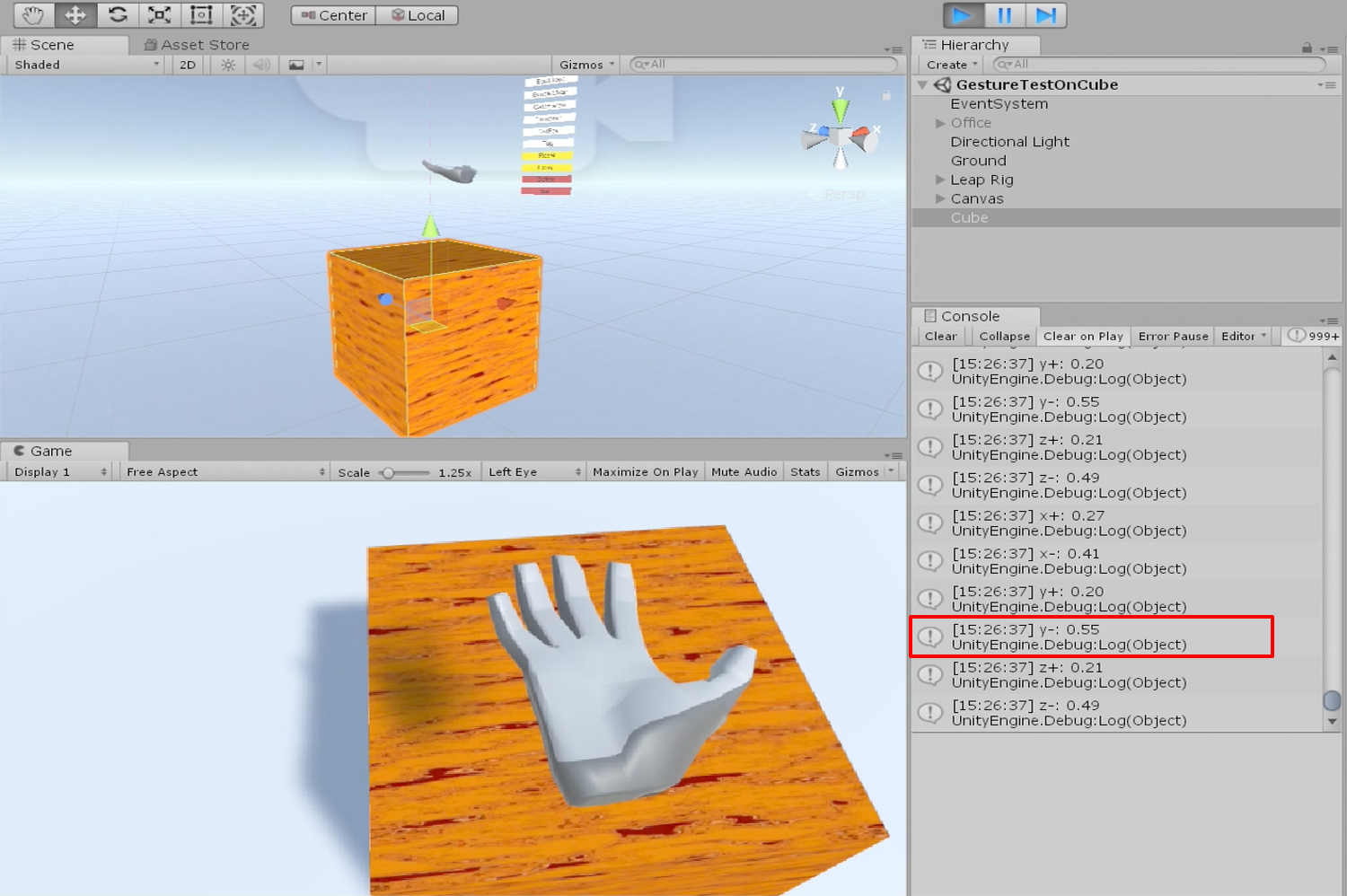The width and height of the screenshot is (1347, 896).
Task: Select the Hand tool in toolbar
Action: pyautogui.click(x=33, y=15)
